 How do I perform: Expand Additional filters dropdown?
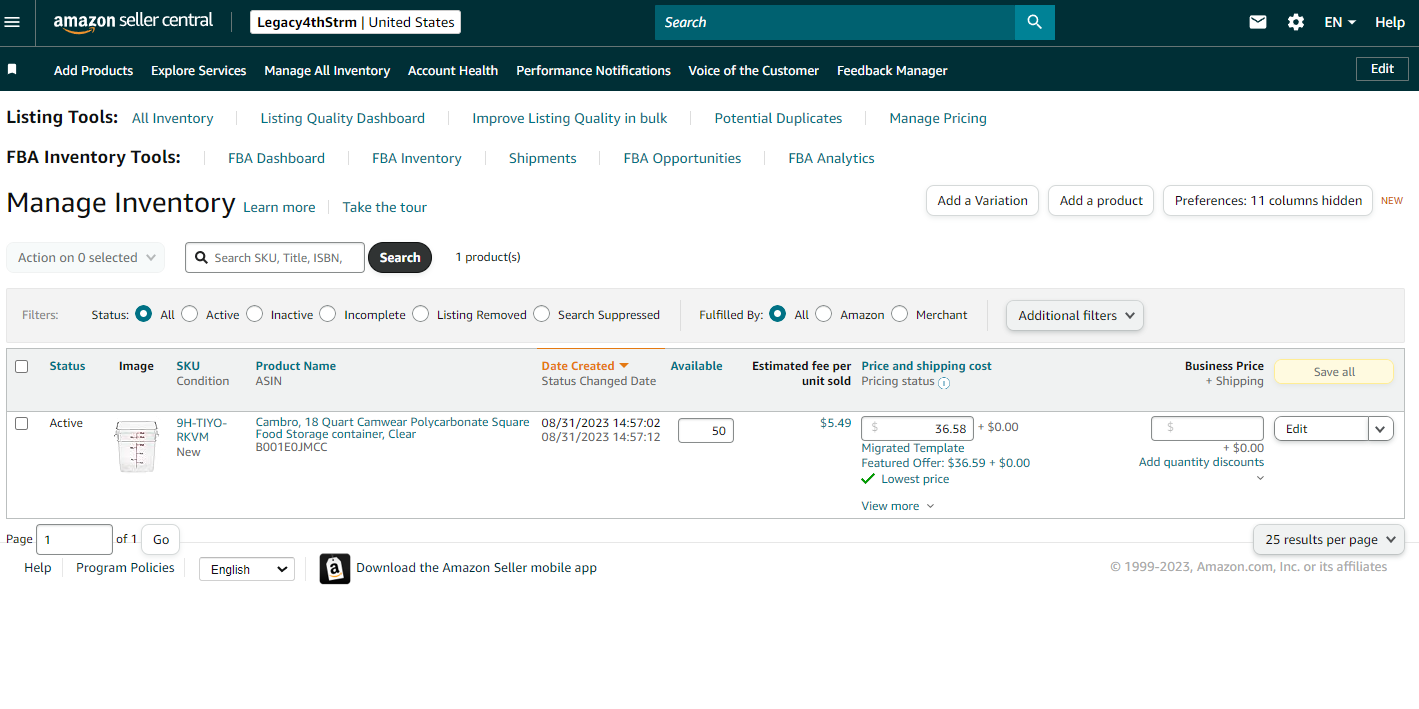pyautogui.click(x=1075, y=315)
